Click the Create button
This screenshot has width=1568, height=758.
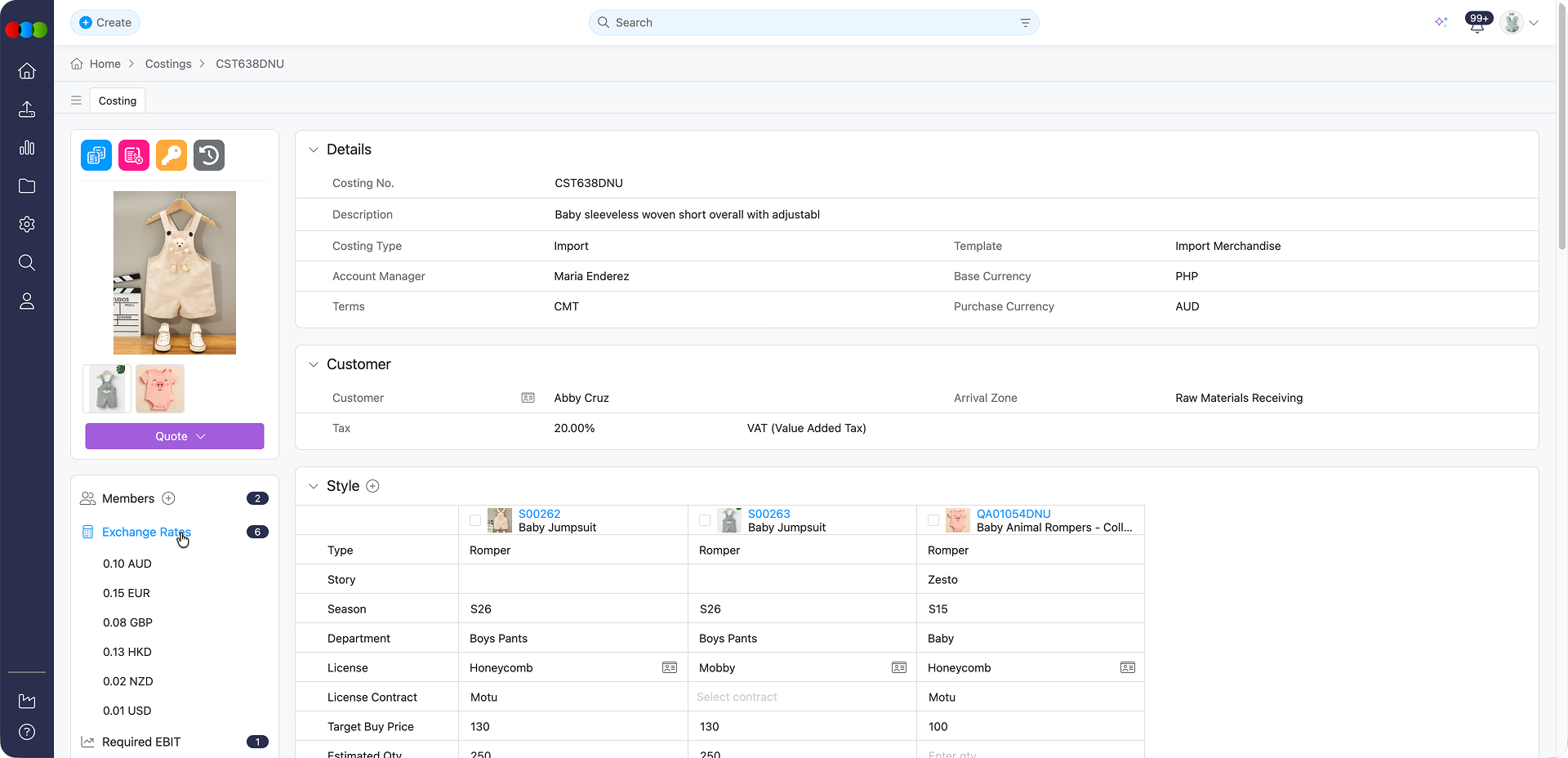tap(105, 22)
